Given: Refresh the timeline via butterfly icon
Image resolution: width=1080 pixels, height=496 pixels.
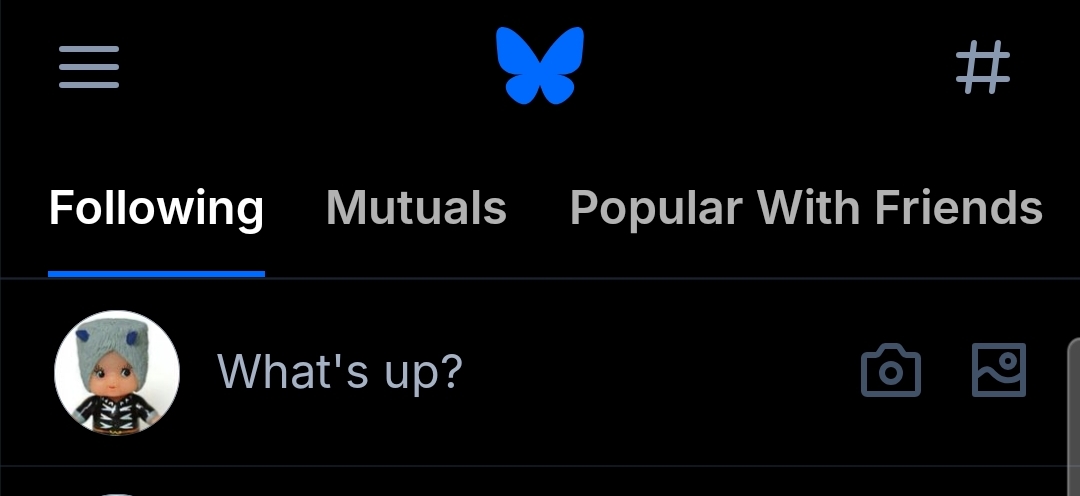Looking at the screenshot, I should pos(540,65).
